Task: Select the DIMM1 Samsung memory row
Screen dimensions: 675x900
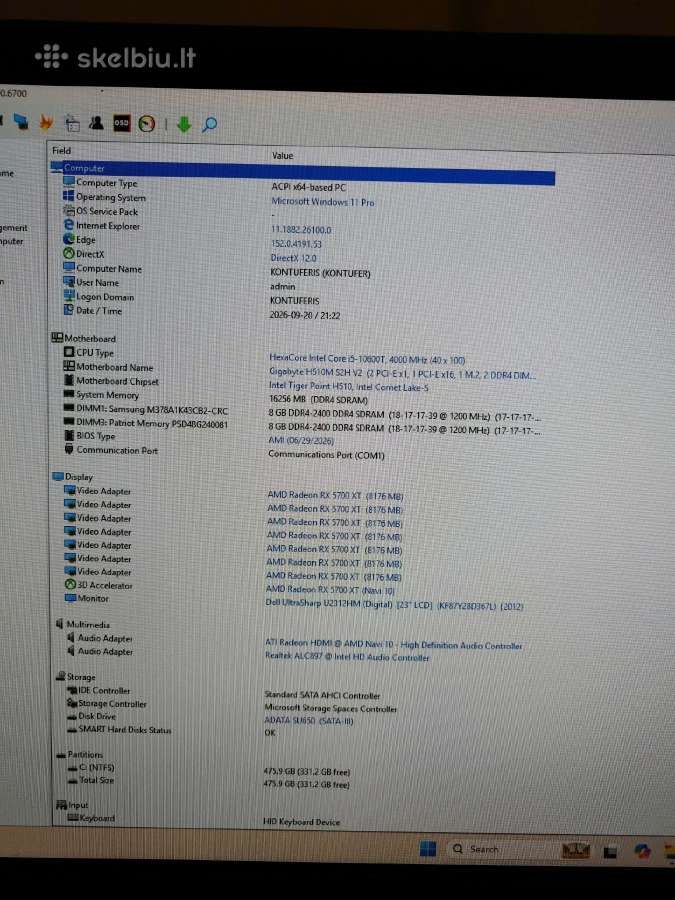Action: pyautogui.click(x=152, y=410)
